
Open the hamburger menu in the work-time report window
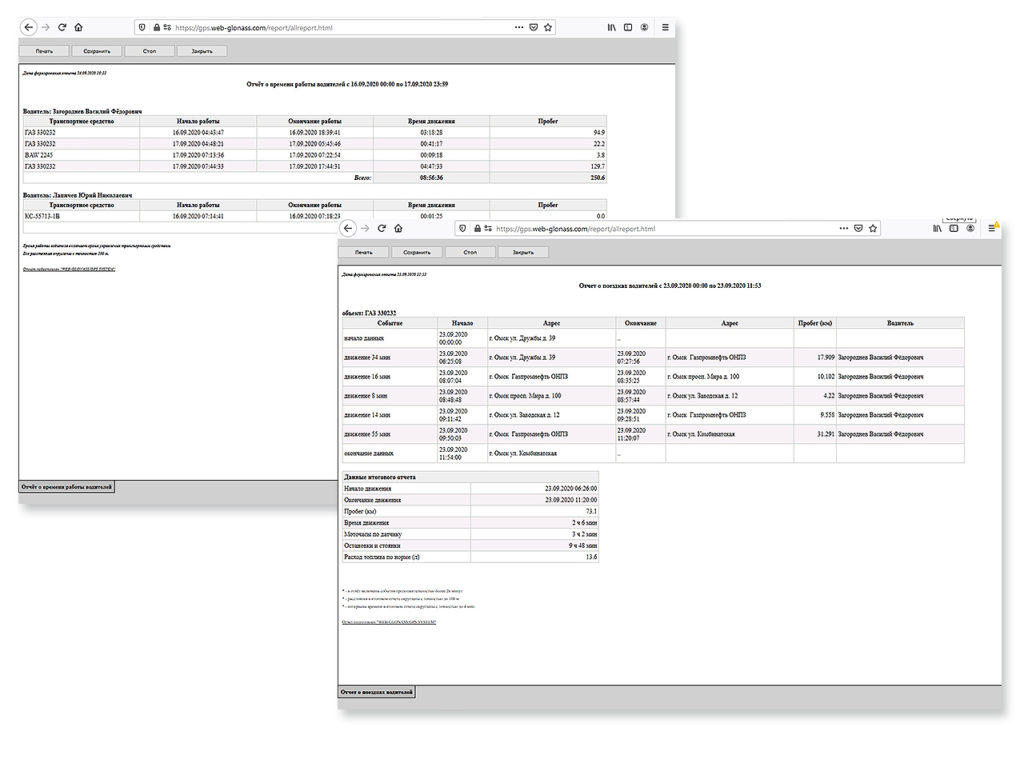coord(665,27)
